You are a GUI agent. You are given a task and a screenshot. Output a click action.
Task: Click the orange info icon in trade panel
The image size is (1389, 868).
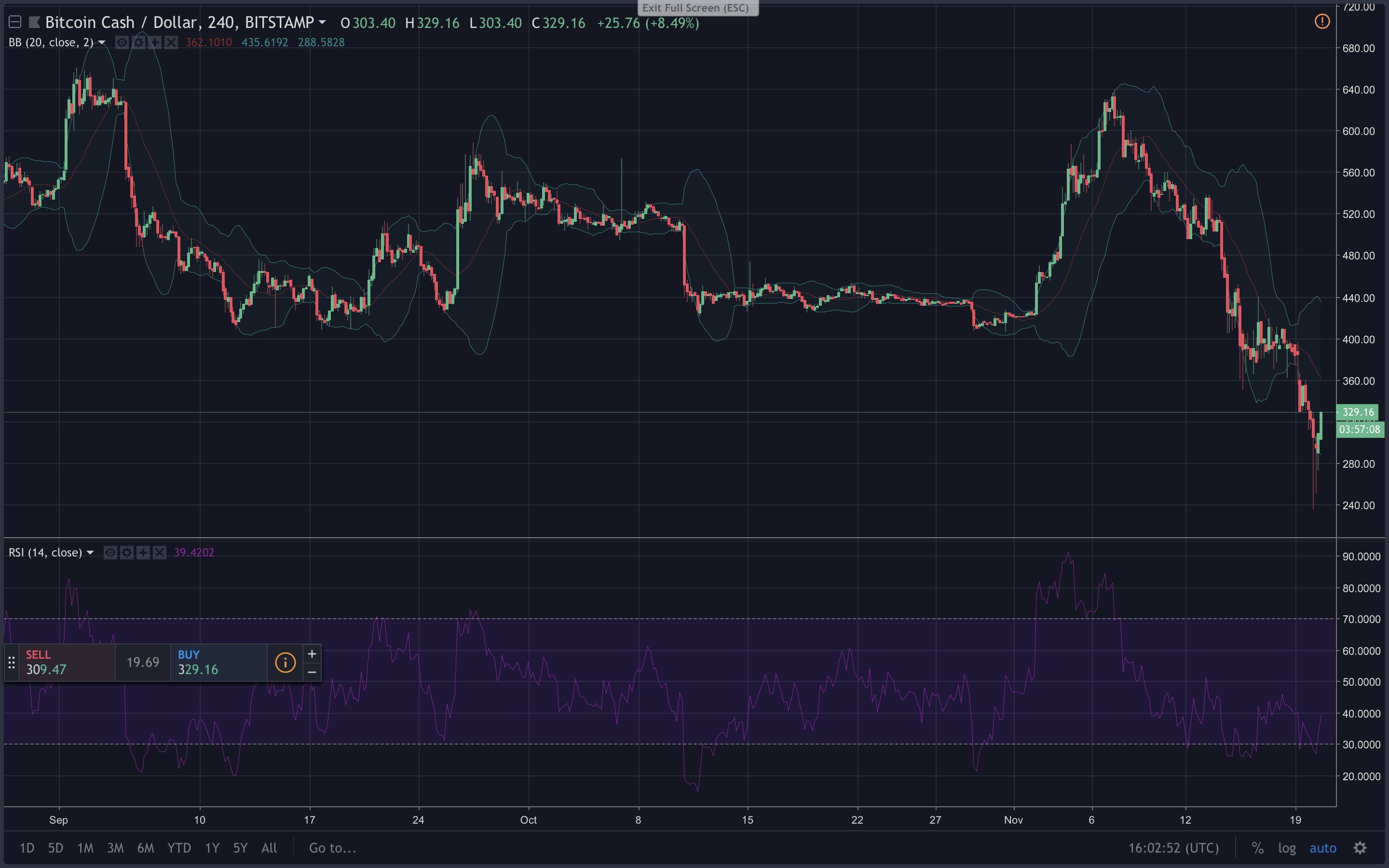pos(285,663)
